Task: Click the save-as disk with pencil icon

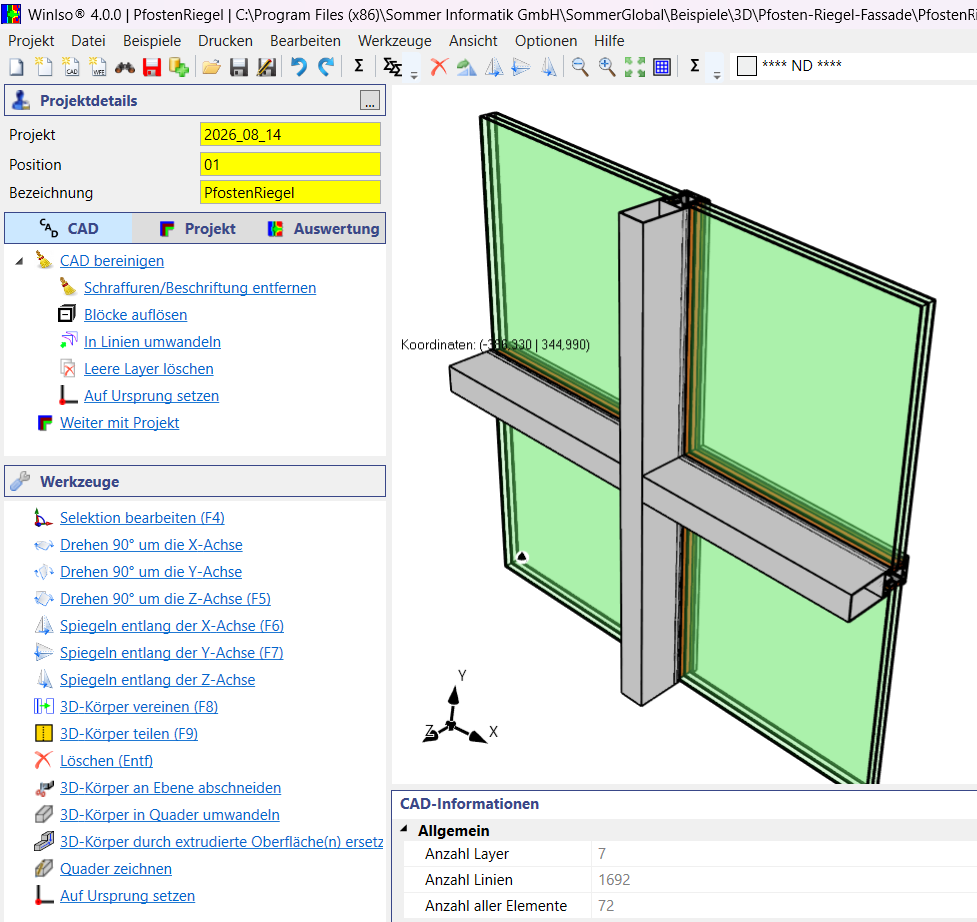Action: pos(266,67)
